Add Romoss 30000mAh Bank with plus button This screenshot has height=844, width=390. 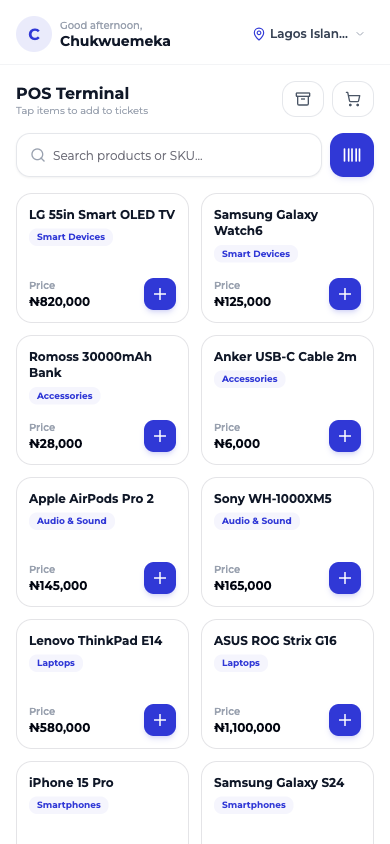coord(160,436)
